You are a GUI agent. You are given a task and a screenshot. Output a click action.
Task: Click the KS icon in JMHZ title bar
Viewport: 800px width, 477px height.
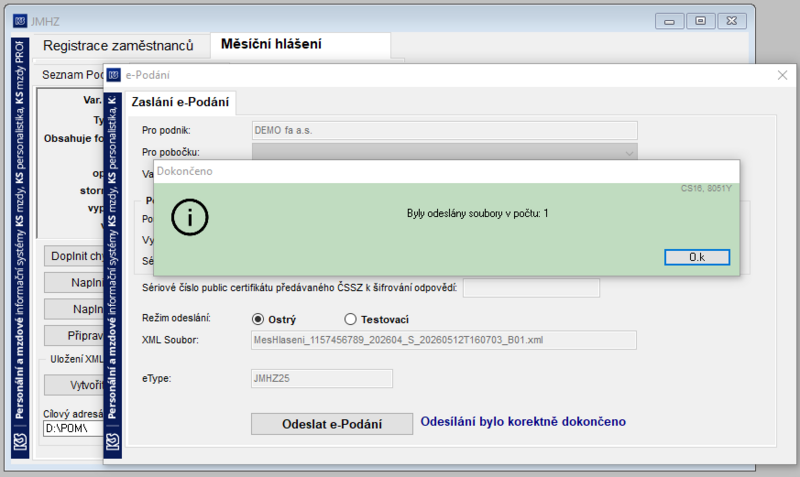click(x=20, y=21)
